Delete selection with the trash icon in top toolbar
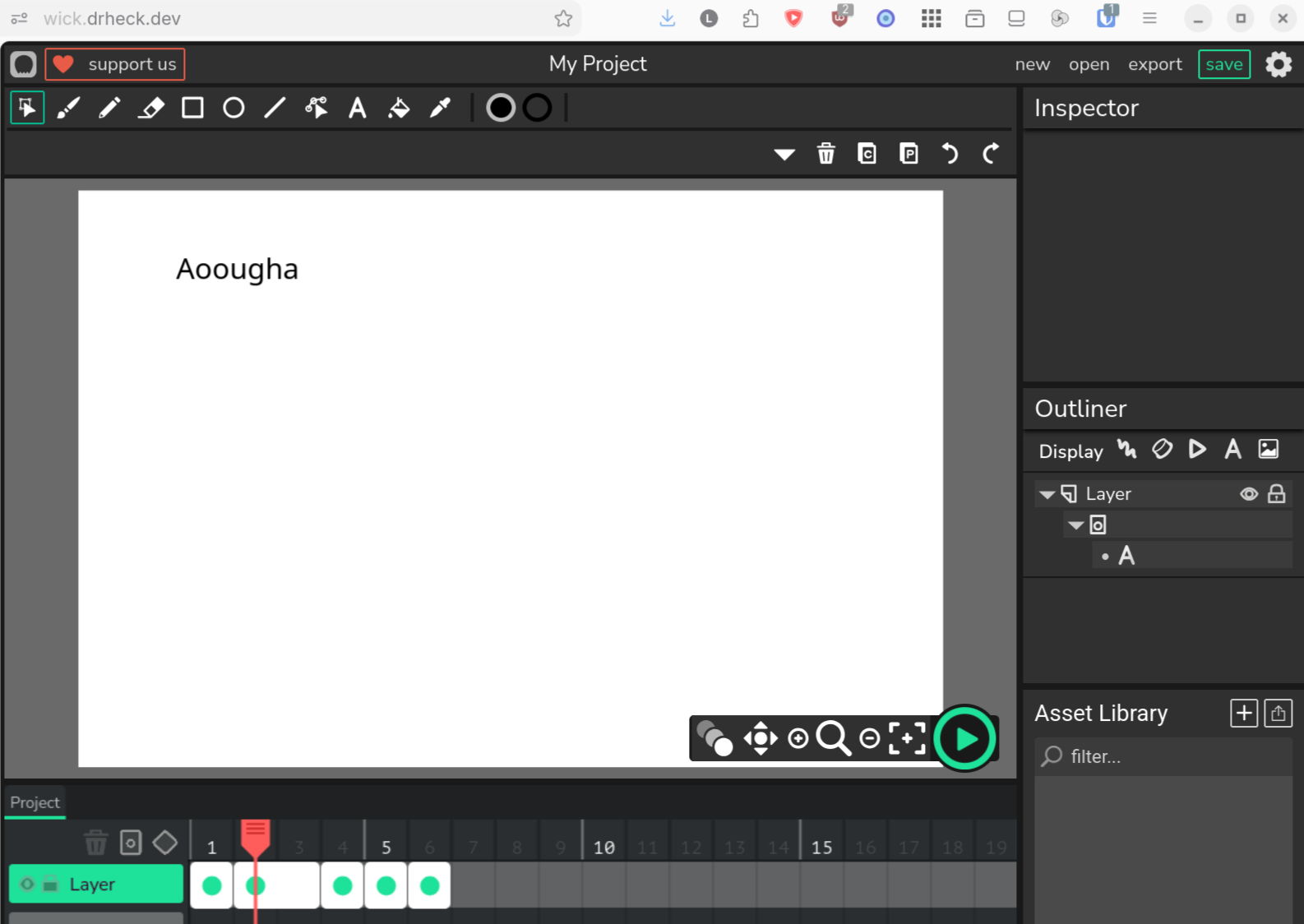 pyautogui.click(x=826, y=154)
